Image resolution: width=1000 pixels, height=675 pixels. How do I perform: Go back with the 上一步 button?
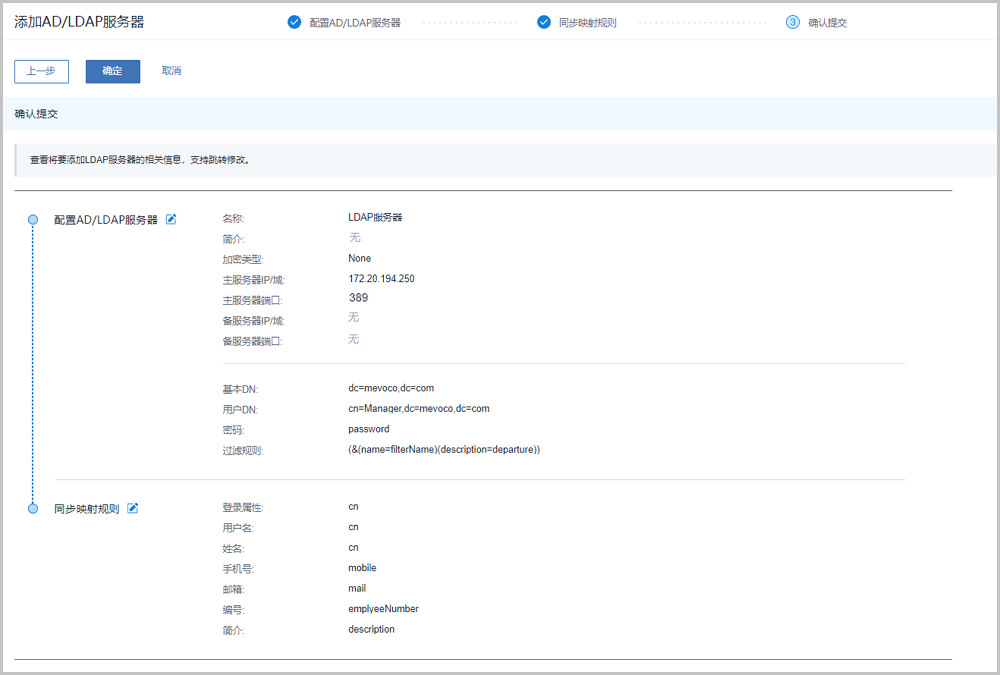[x=41, y=71]
